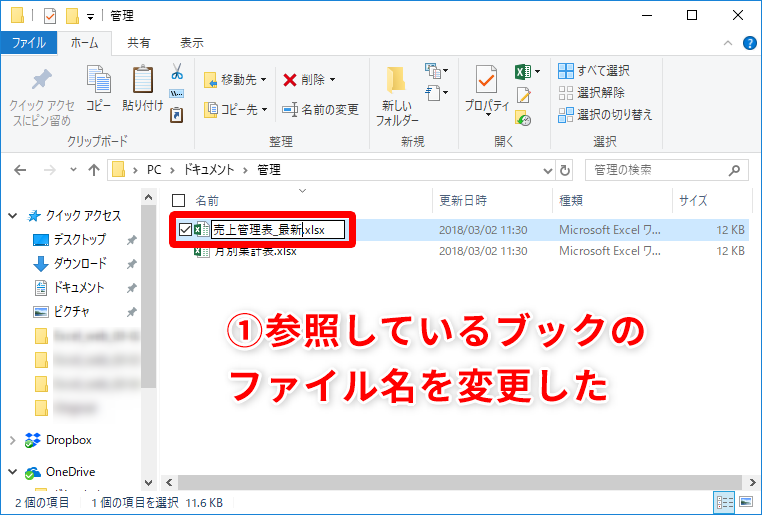This screenshot has height=515, width=762.
Task: Click the Copy (コピー) ribbon icon
Action: 99,79
